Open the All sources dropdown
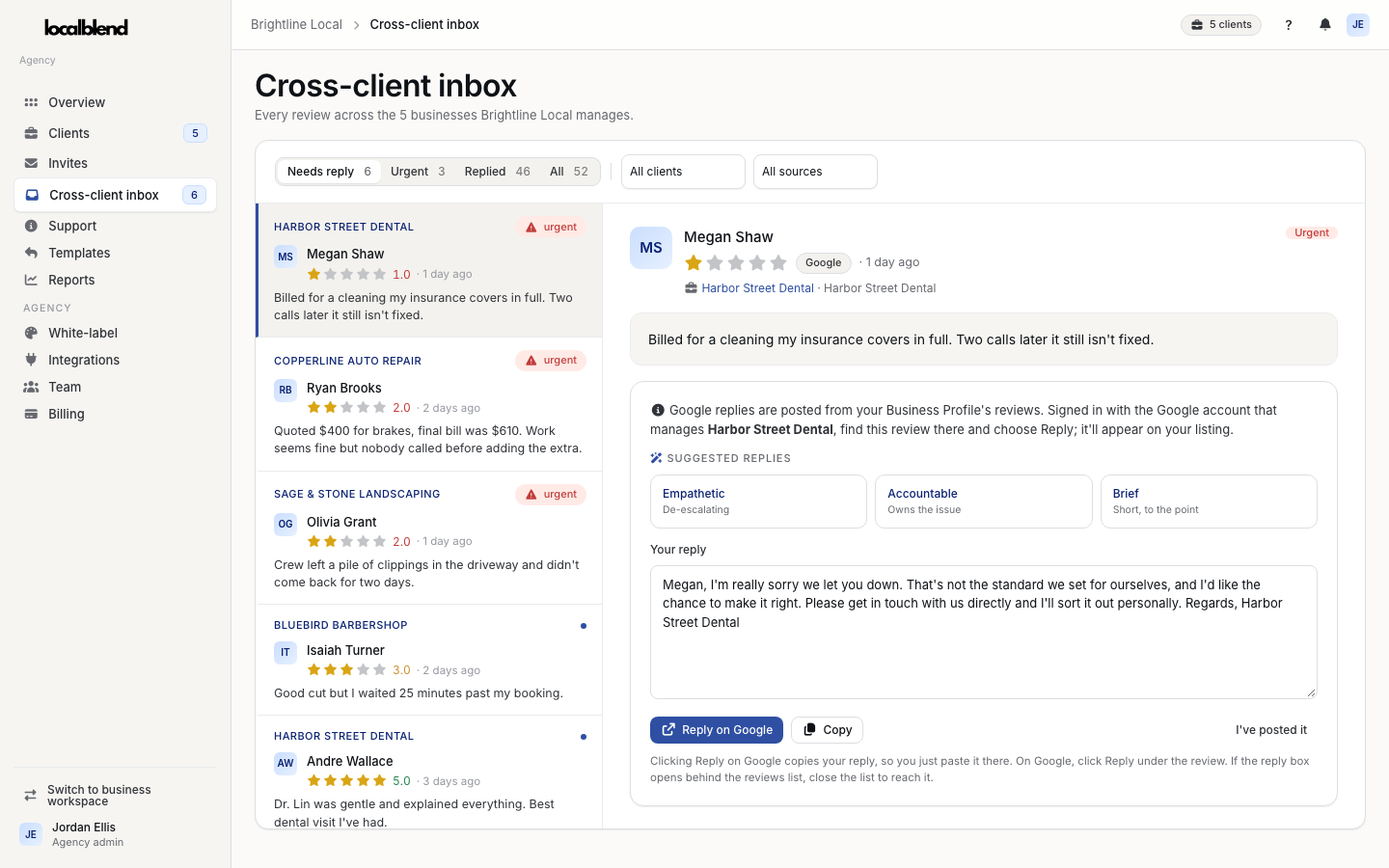The width and height of the screenshot is (1389, 868). (815, 172)
